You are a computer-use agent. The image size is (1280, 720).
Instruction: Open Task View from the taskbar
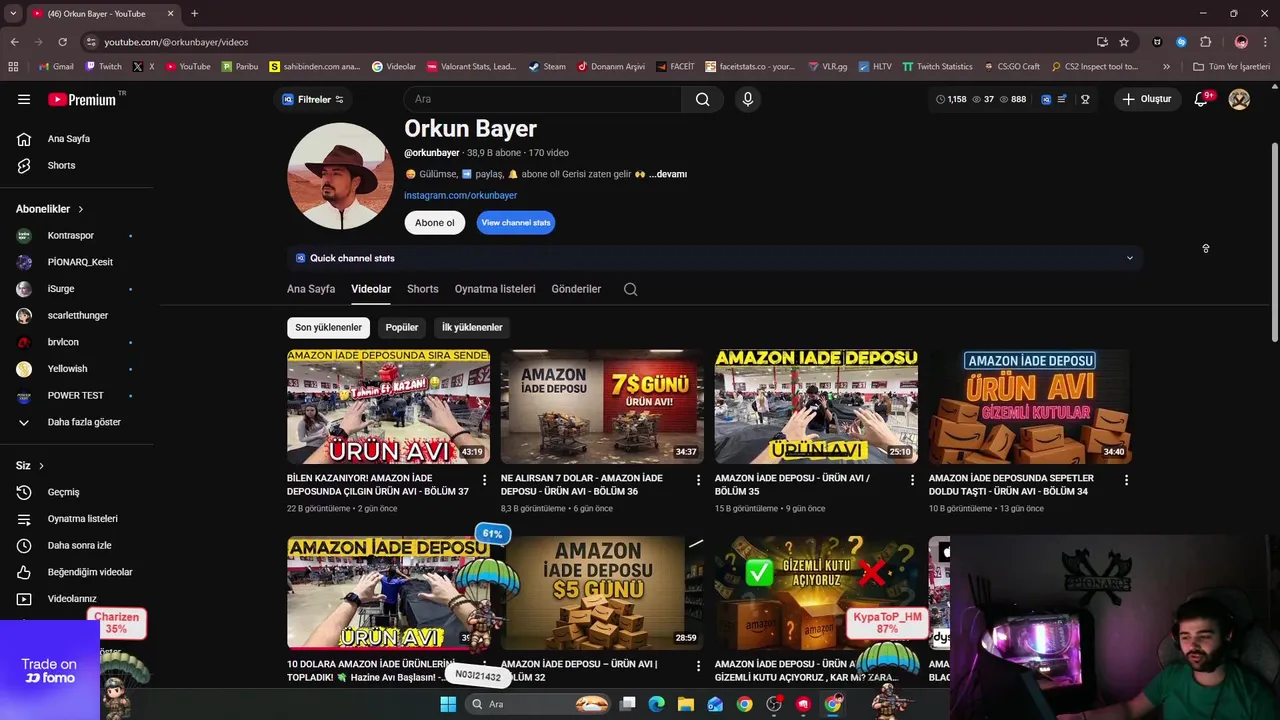628,704
